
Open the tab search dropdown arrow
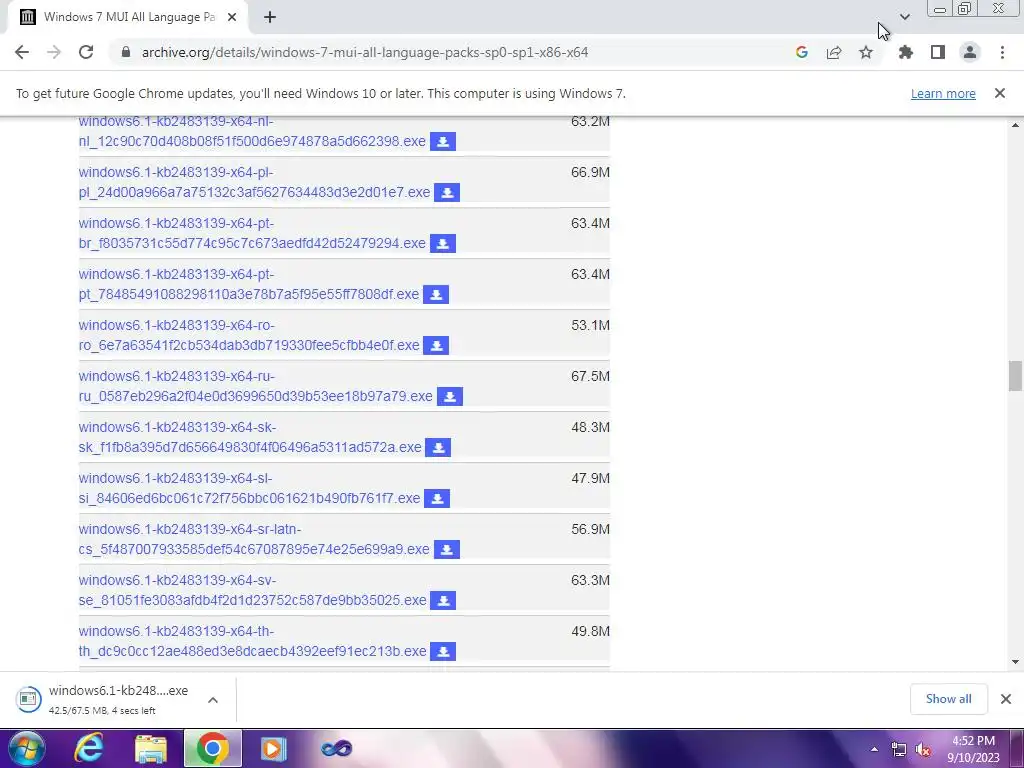pos(904,17)
